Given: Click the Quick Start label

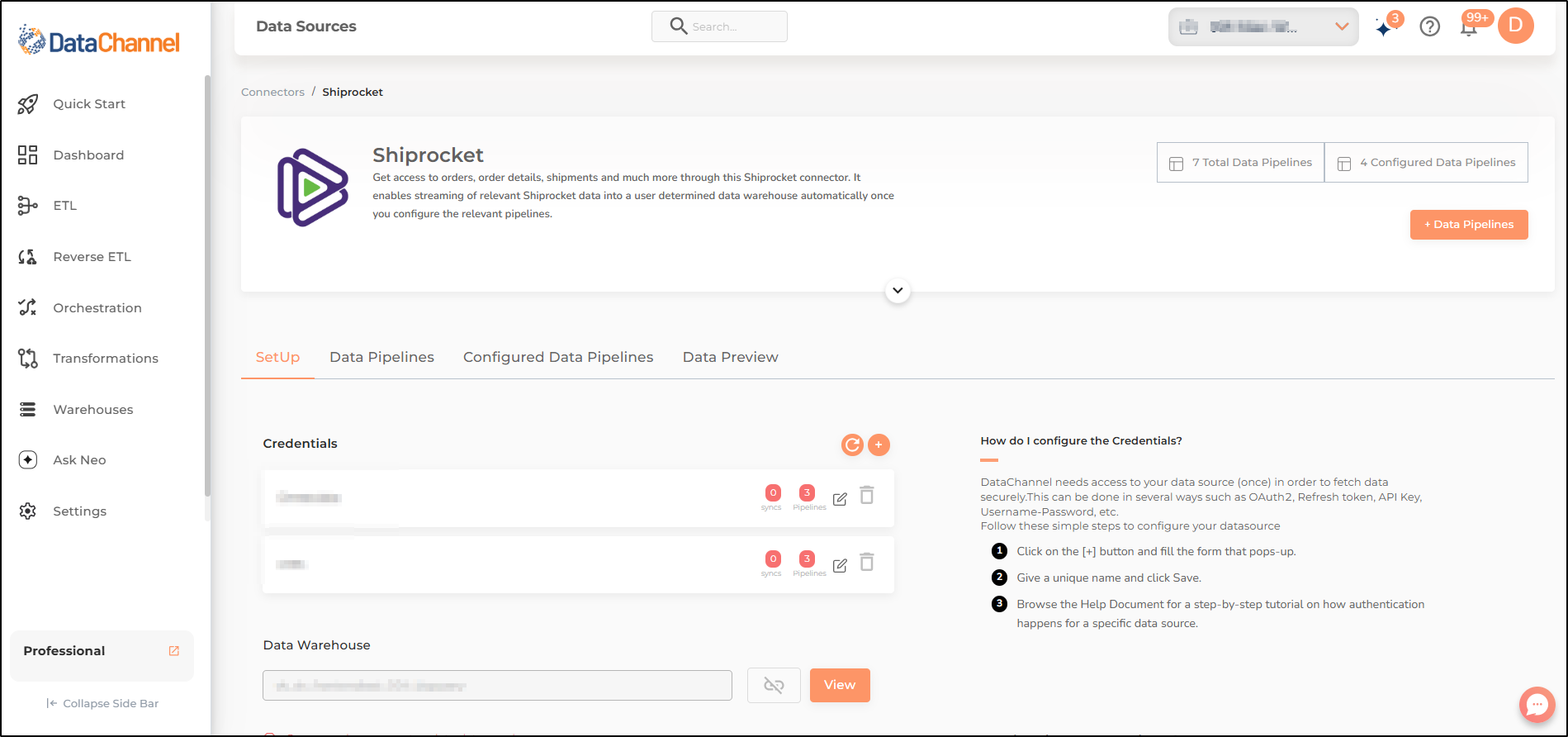Looking at the screenshot, I should [x=89, y=104].
